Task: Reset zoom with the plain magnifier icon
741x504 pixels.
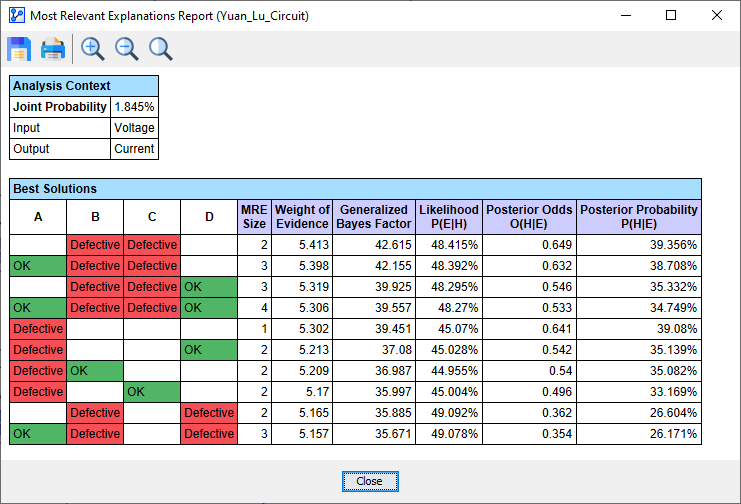Action: pyautogui.click(x=160, y=49)
